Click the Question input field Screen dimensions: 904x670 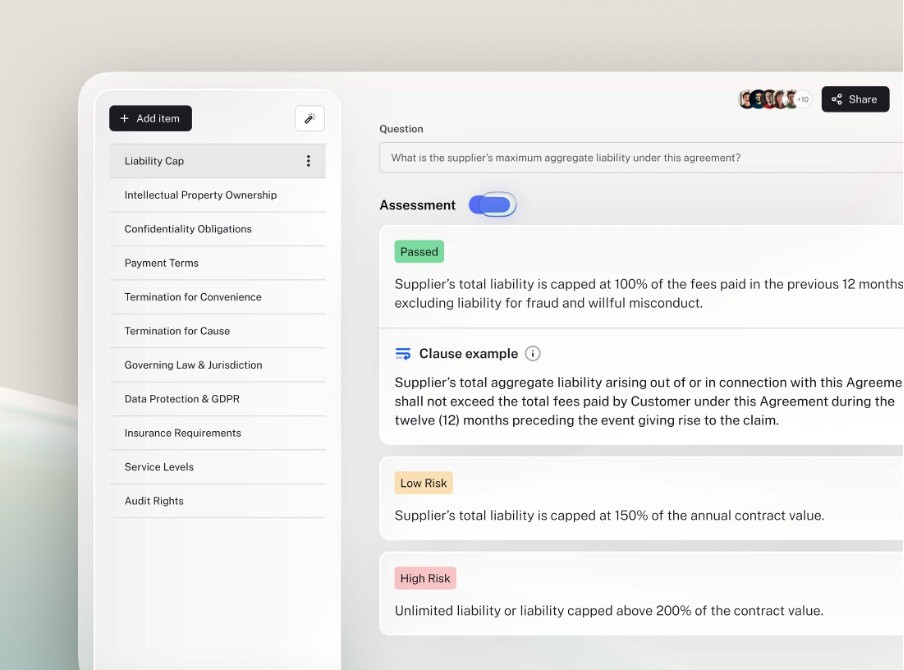640,158
